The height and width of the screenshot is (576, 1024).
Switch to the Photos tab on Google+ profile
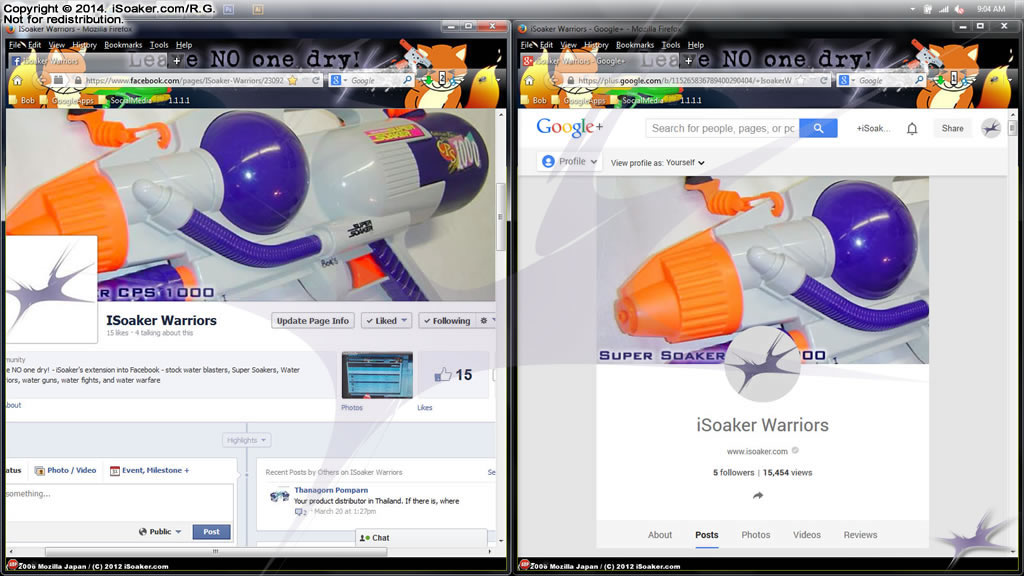click(x=756, y=535)
